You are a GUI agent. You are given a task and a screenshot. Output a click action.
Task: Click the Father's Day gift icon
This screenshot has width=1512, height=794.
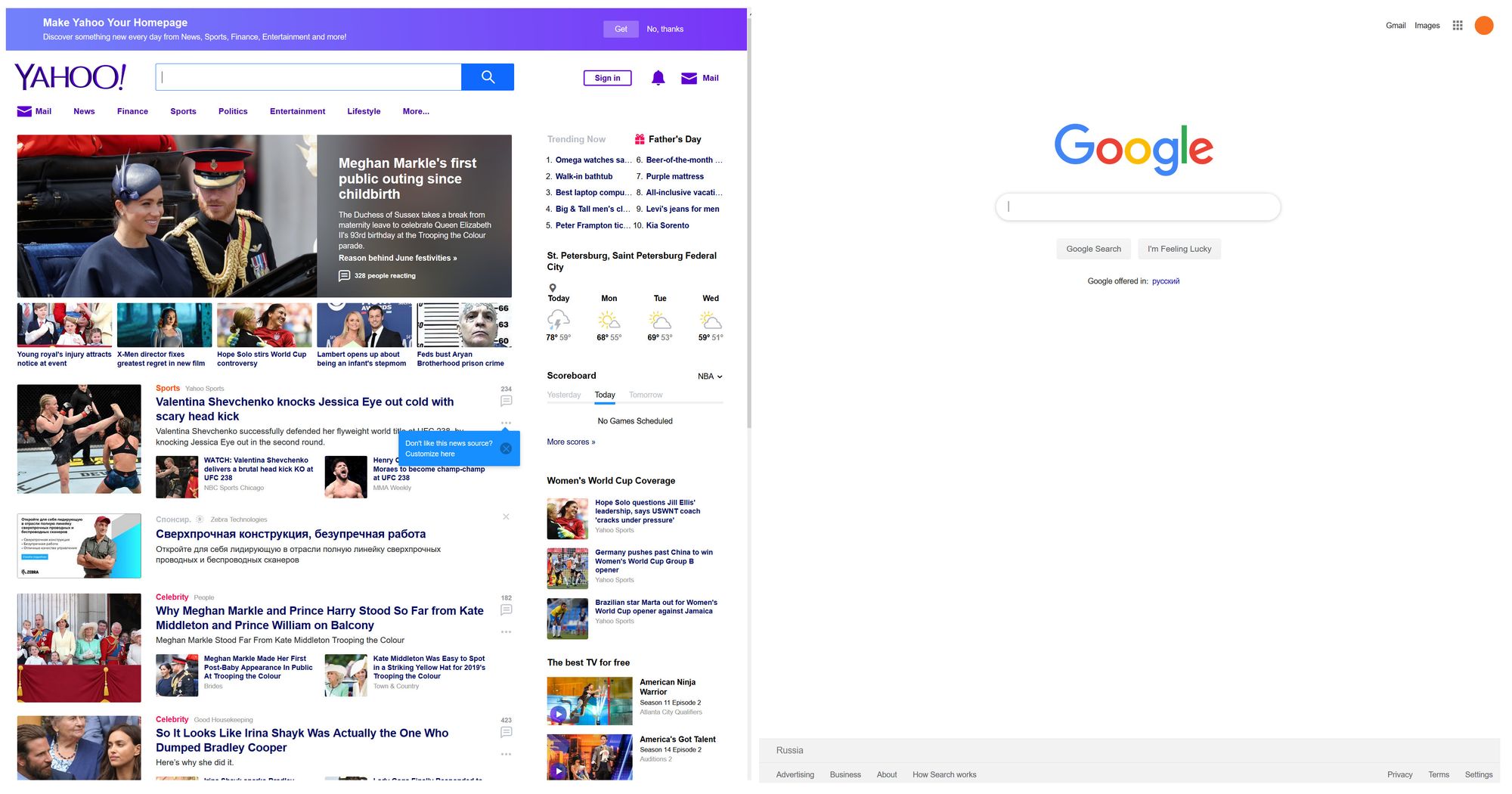(x=640, y=139)
